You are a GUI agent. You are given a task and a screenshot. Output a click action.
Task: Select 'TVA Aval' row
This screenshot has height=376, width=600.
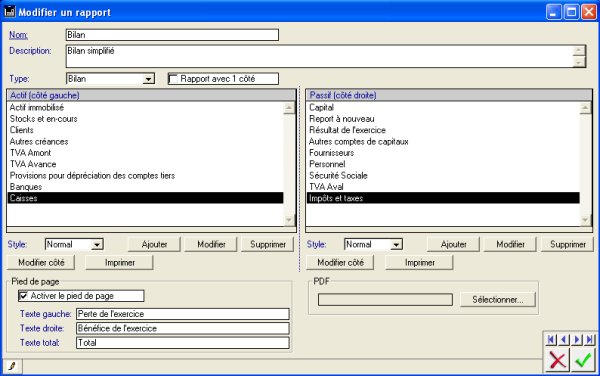(x=443, y=187)
